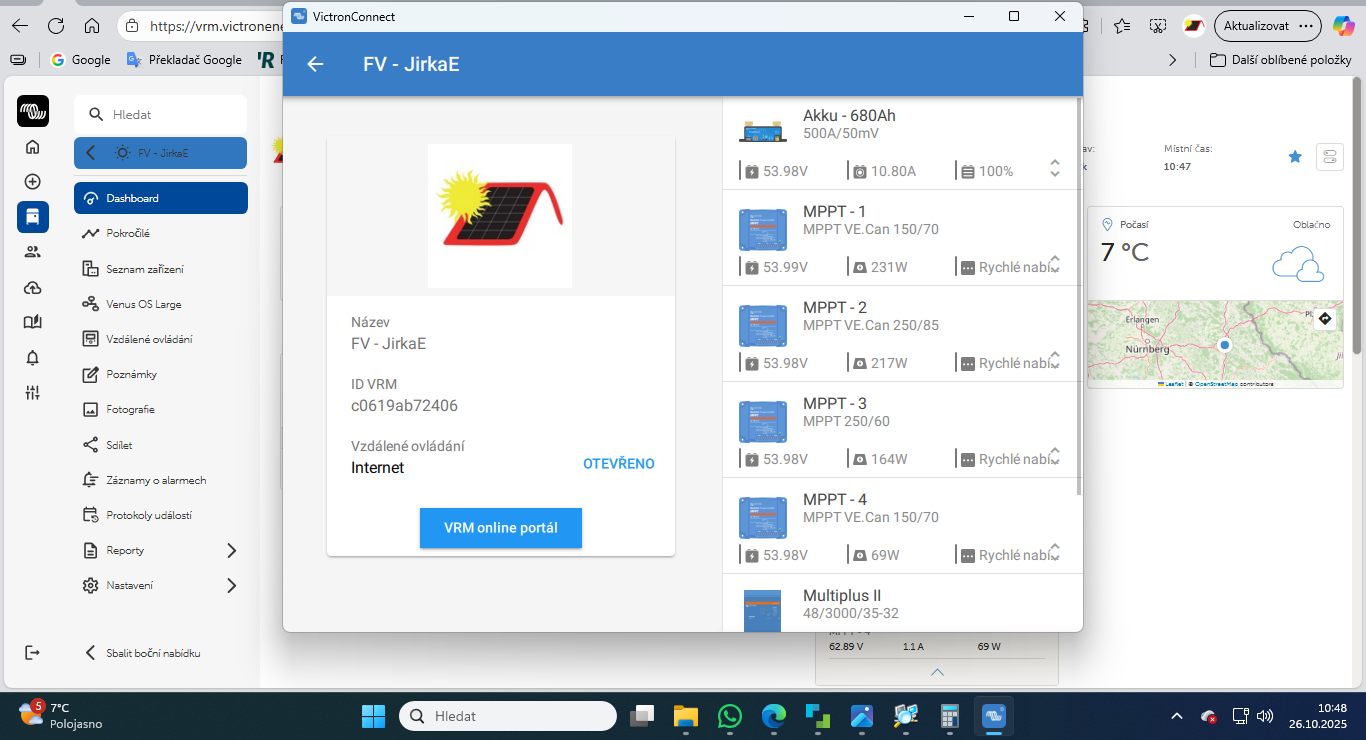Open the notifications bell icon in the VRM rail
This screenshot has height=740, width=1366.
pyautogui.click(x=33, y=358)
